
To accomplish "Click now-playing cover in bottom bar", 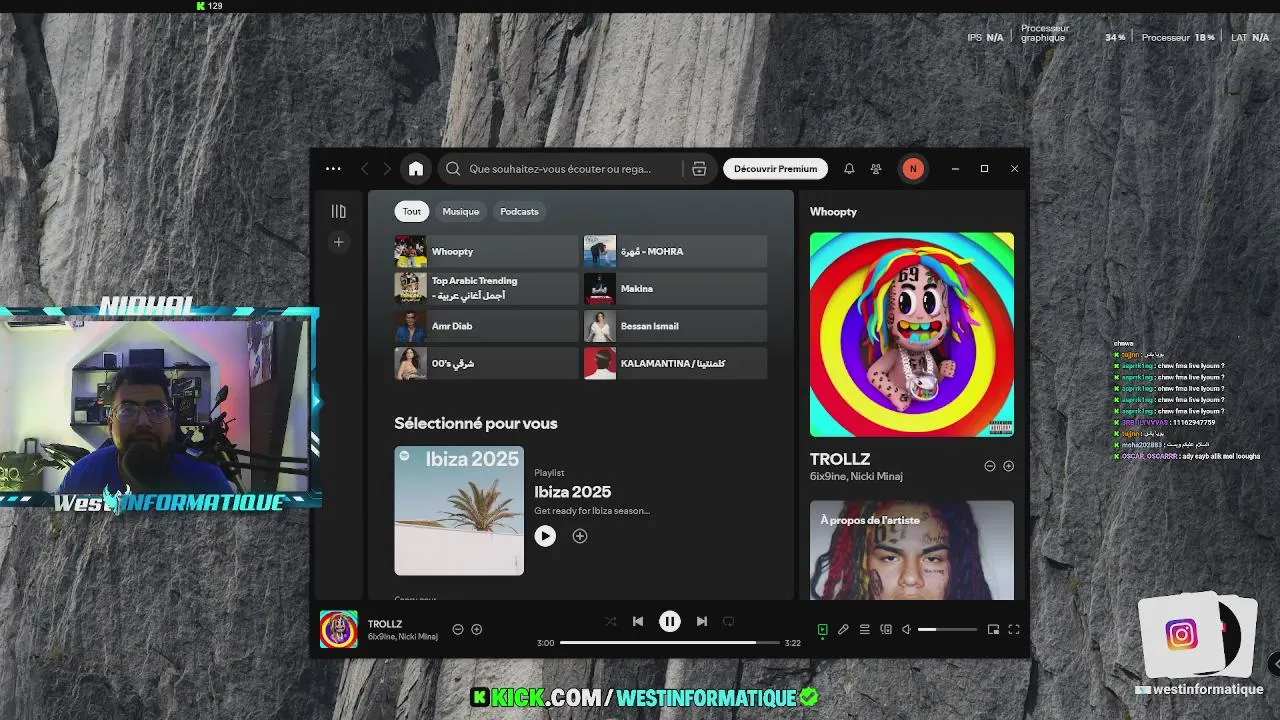I will (x=338, y=629).
